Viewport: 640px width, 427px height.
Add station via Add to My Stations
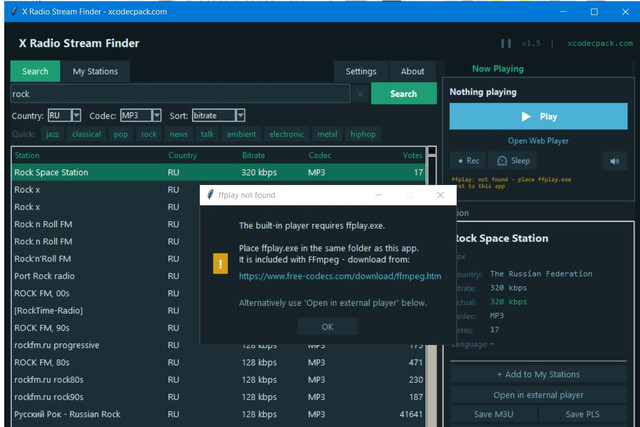[x=538, y=374]
